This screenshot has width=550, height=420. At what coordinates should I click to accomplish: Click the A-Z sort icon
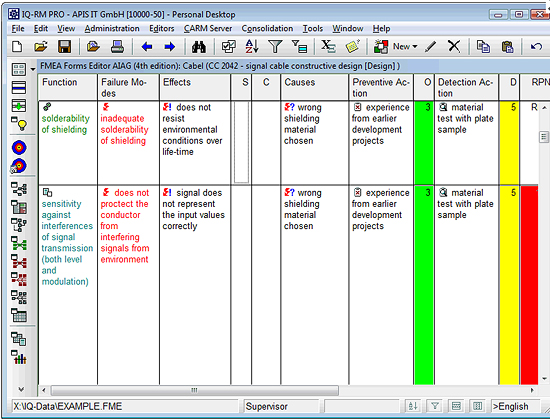click(252, 46)
